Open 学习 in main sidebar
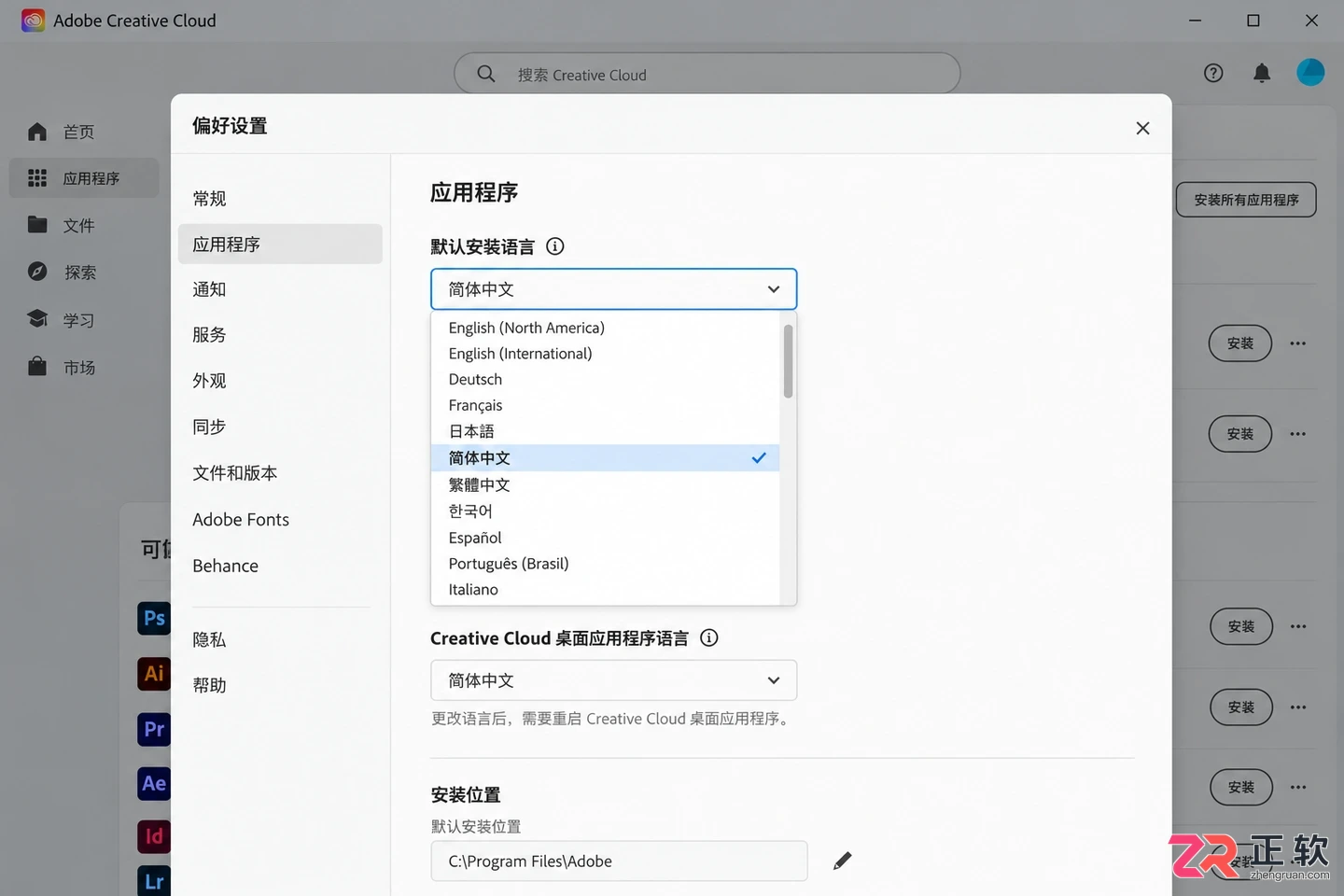This screenshot has width=1344, height=896. [84, 320]
